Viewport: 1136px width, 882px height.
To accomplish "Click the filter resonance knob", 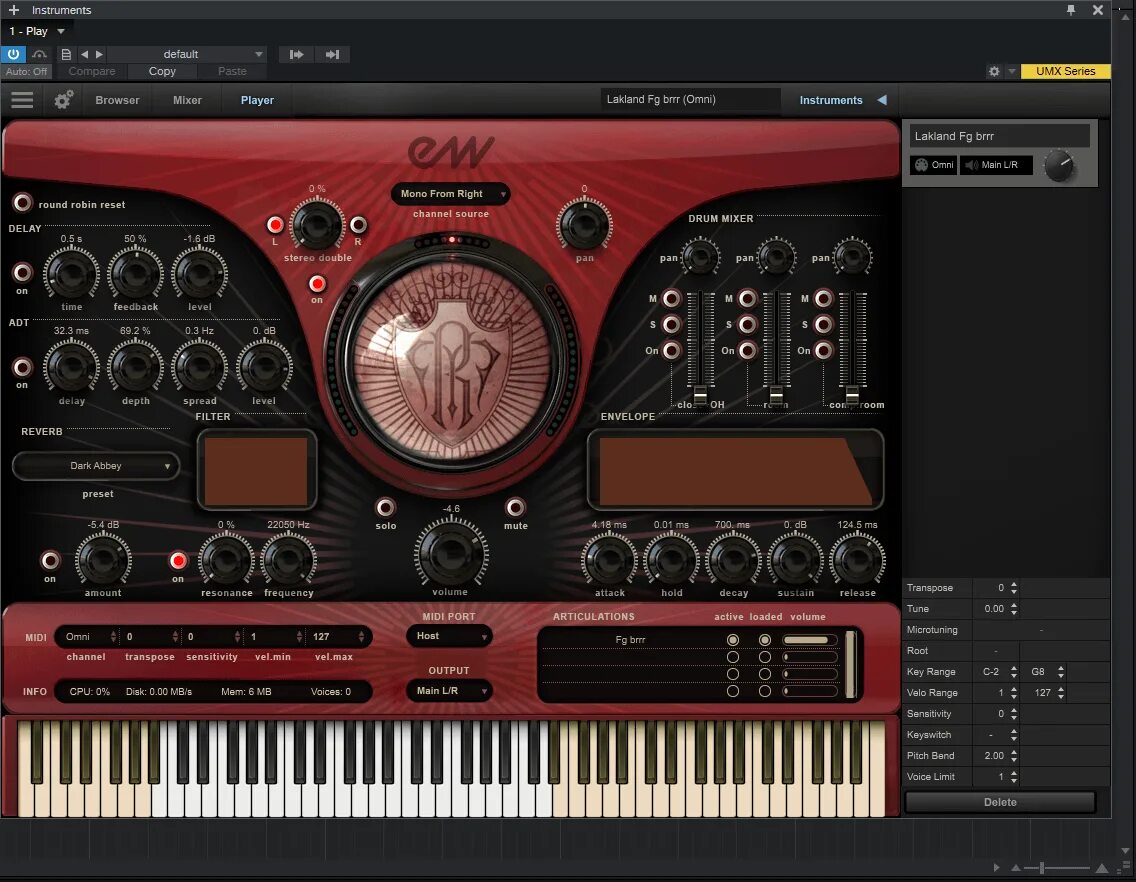I will [x=226, y=559].
